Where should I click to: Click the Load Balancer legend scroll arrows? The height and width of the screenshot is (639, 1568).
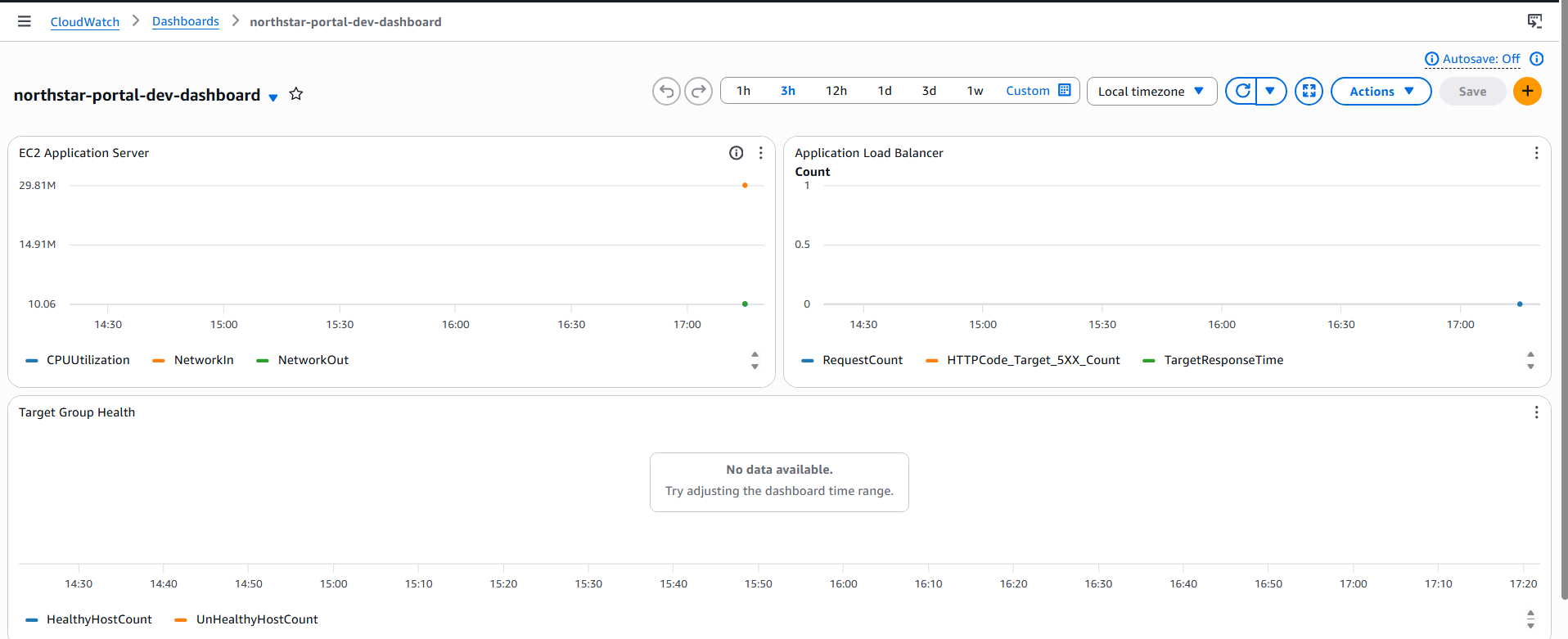[1530, 360]
